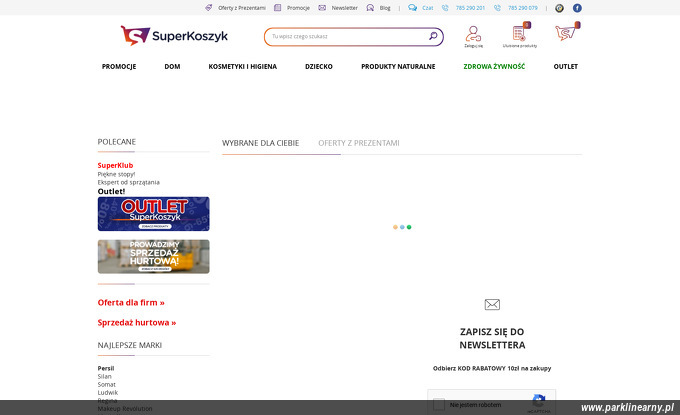Viewport: 680px width, 415px height.
Task: Click the 'Promocje' top bar link
Action: 298,8
